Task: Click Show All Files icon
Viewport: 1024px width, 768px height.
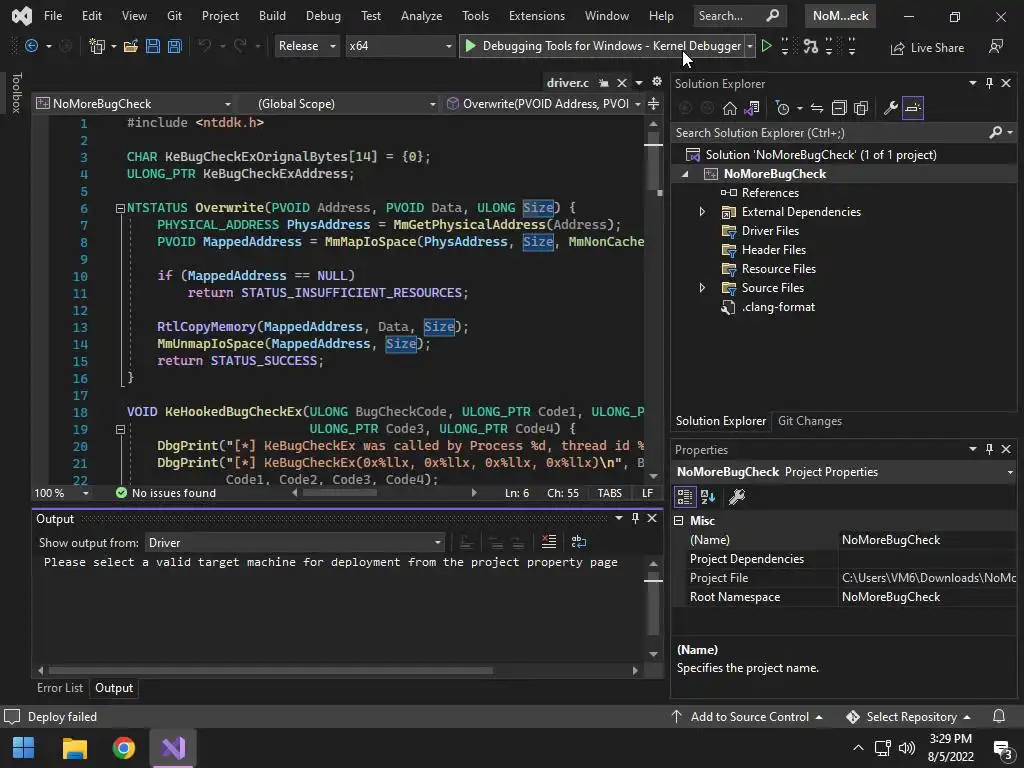Action: click(x=861, y=108)
